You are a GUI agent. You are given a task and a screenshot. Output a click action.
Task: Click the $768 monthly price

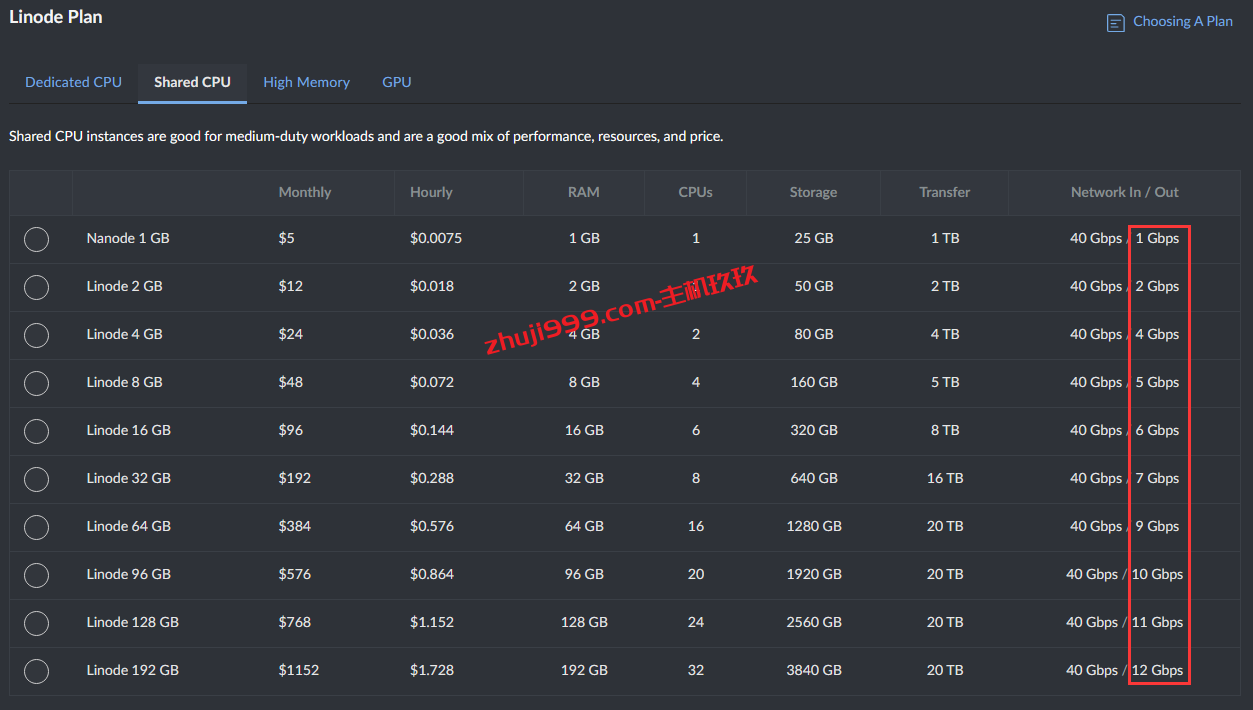[295, 622]
